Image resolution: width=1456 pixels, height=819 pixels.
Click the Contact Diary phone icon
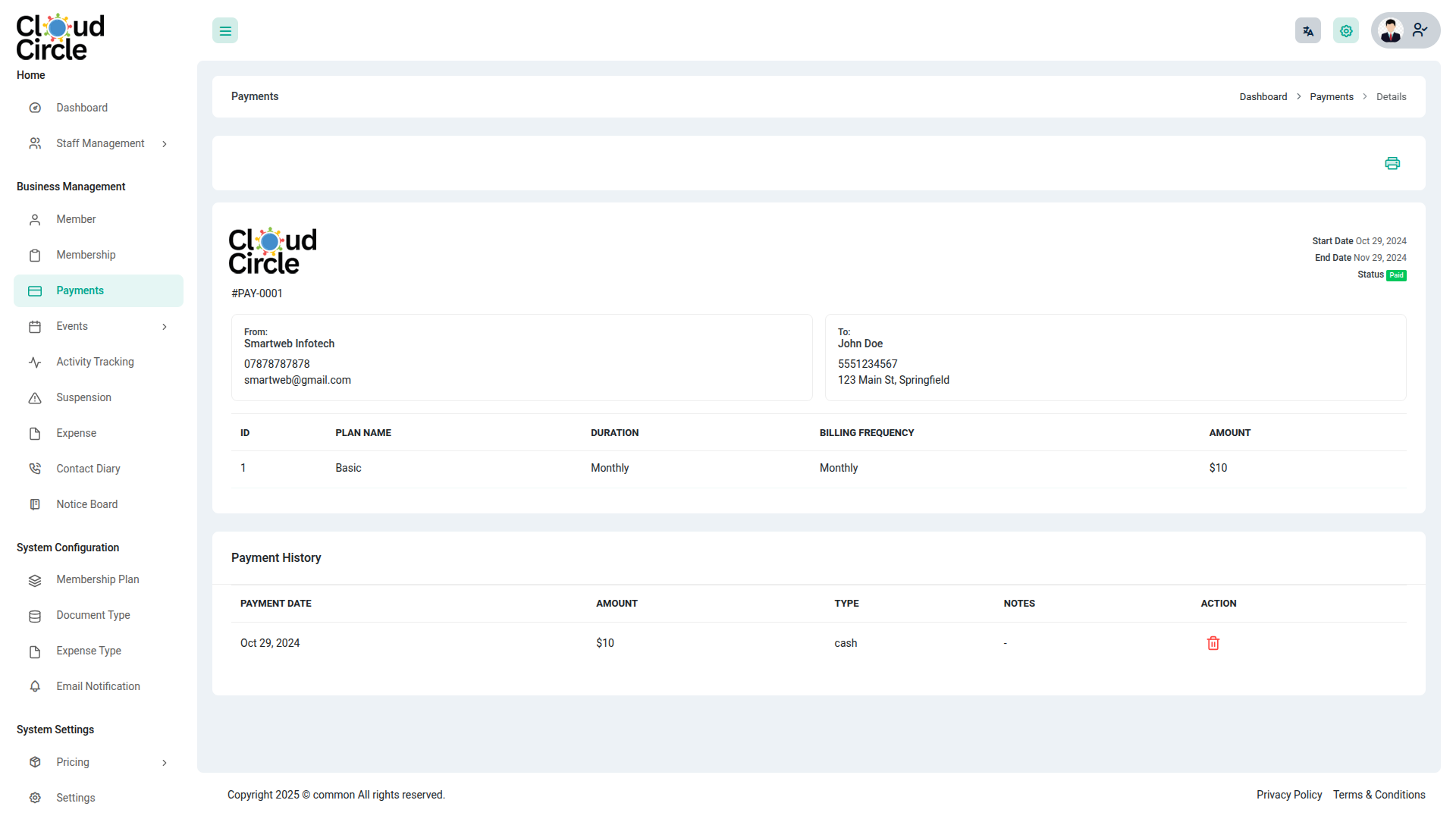coord(35,469)
